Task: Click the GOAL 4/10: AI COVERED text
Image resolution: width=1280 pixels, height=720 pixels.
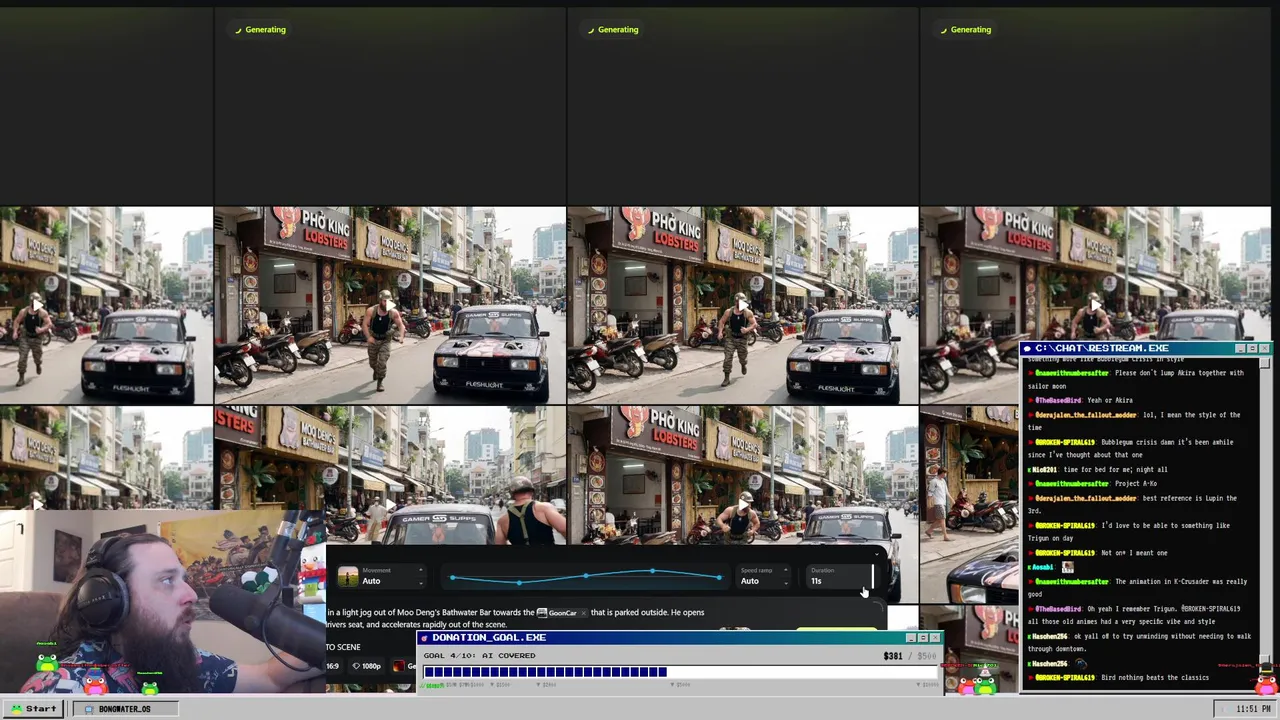Action: tap(479, 656)
